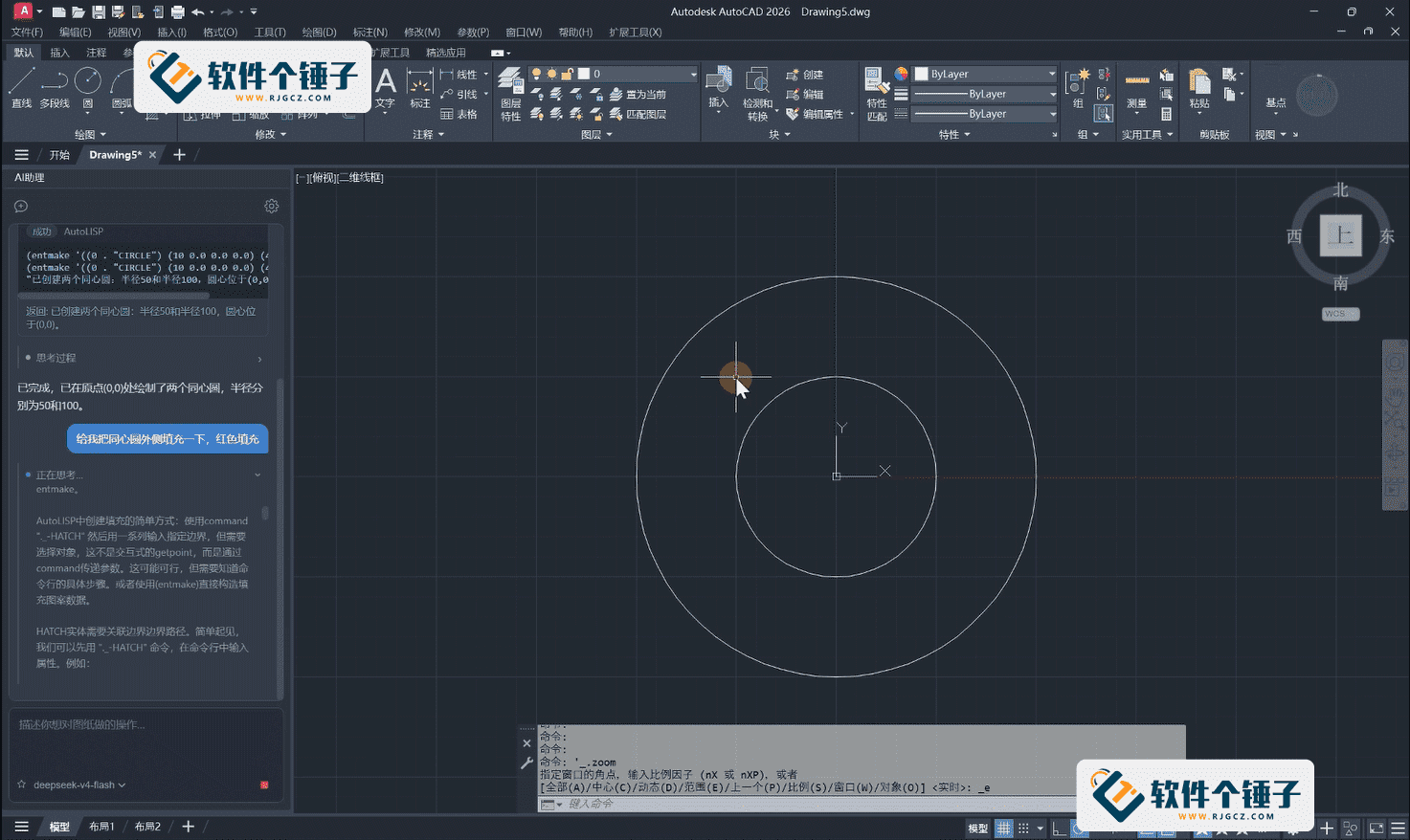This screenshot has width=1410, height=840.
Task: Click Edit block (编辑) button
Action: 804,95
